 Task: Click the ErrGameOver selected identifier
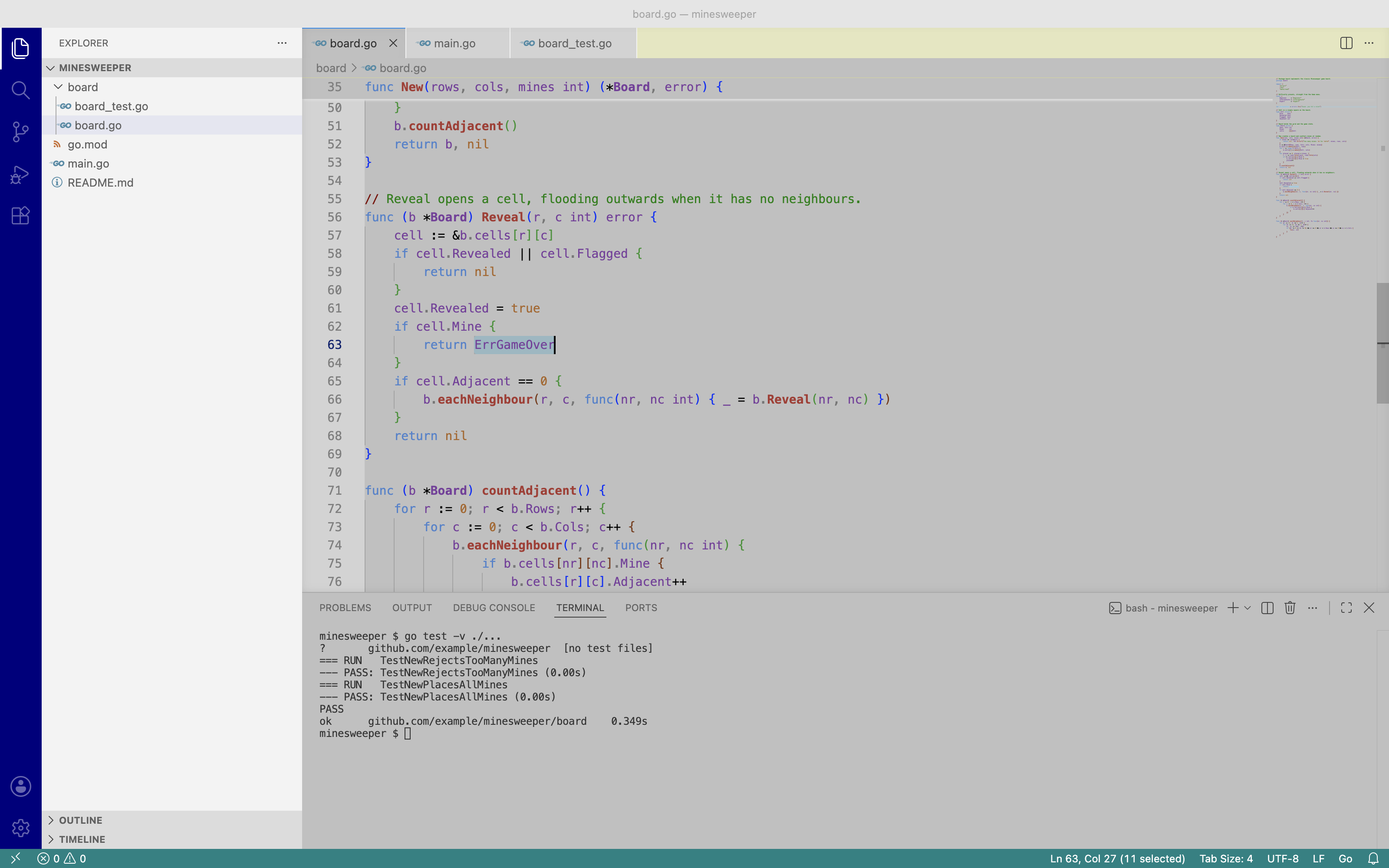514,345
